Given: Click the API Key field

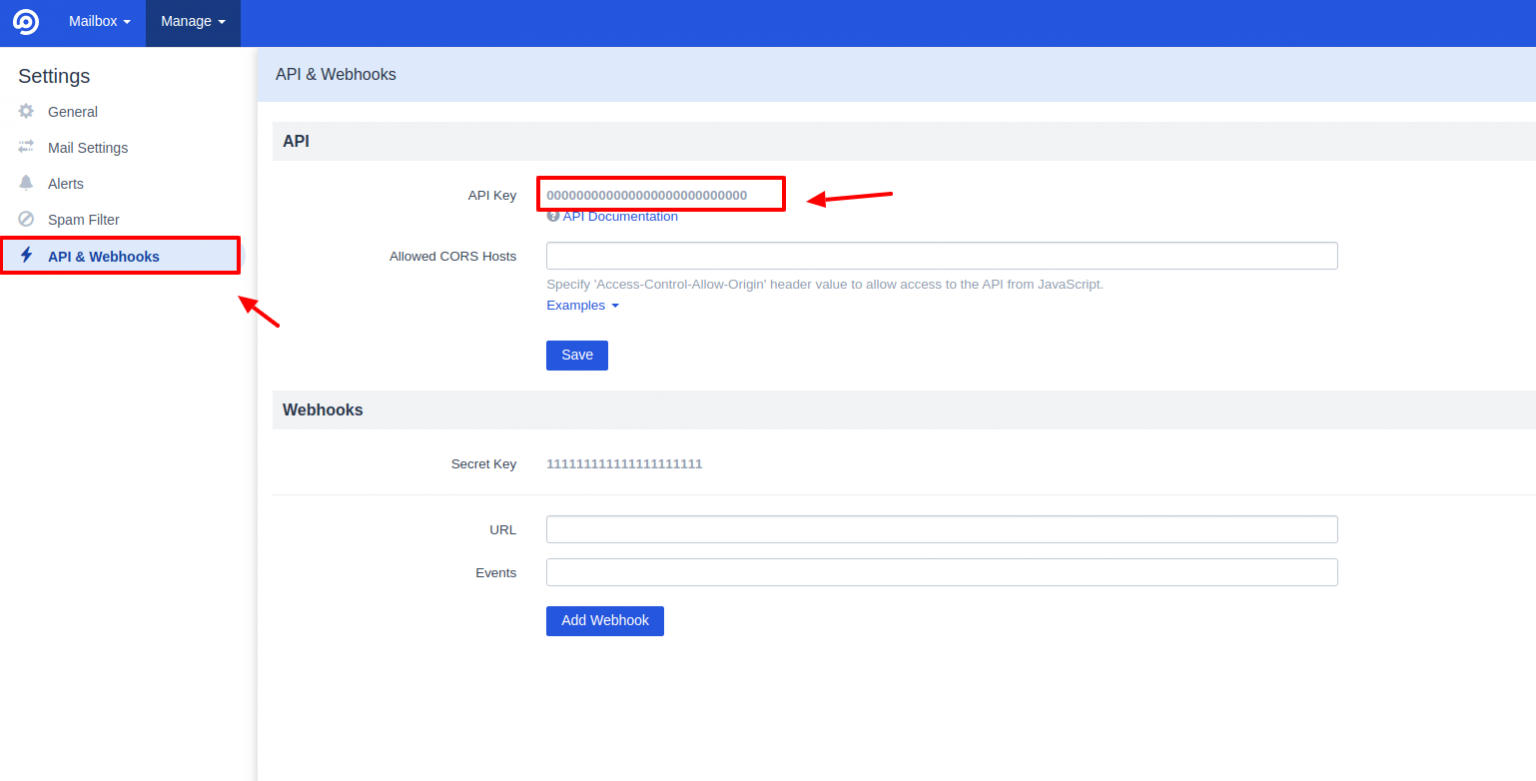Looking at the screenshot, I should pyautogui.click(x=660, y=193).
